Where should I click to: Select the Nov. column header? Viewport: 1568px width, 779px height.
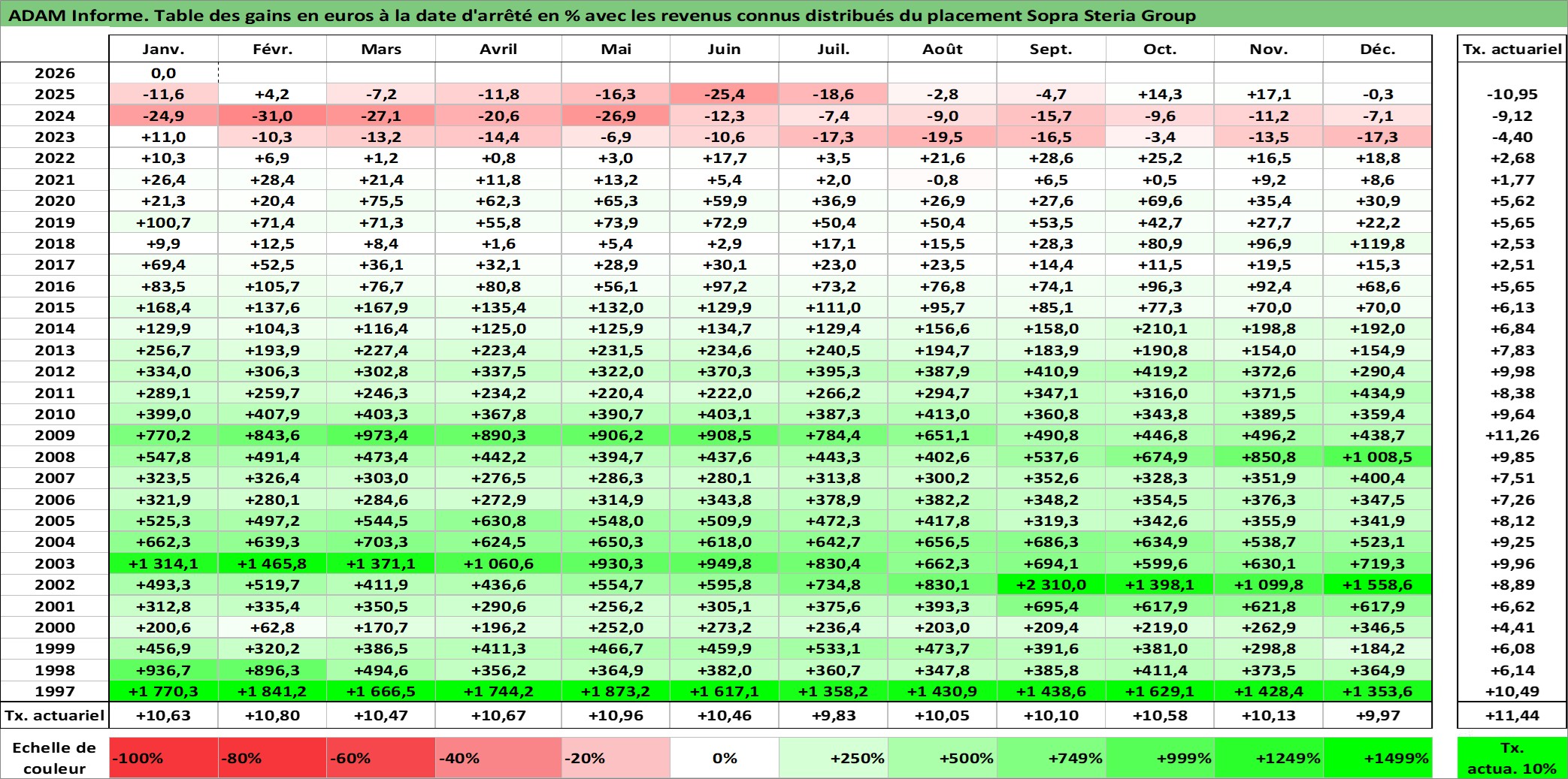[x=1269, y=49]
